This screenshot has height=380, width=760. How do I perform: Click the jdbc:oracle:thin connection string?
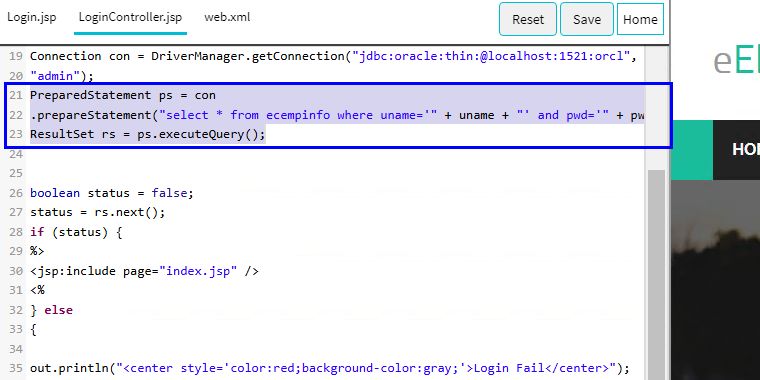[491, 56]
